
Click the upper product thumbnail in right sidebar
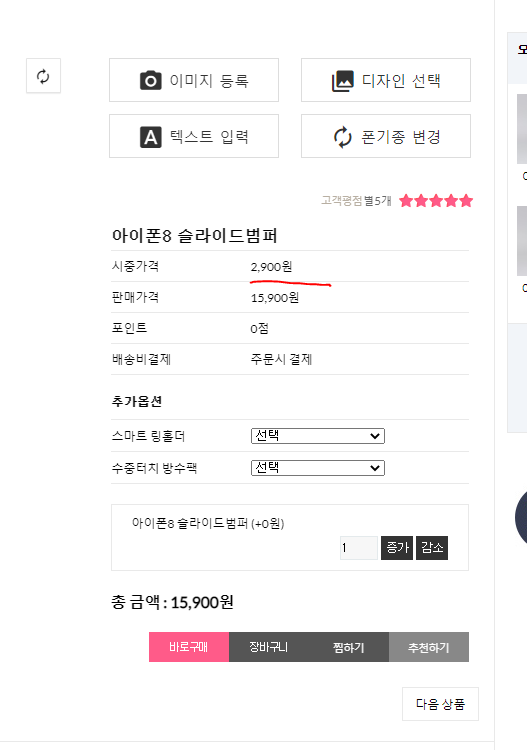522,129
